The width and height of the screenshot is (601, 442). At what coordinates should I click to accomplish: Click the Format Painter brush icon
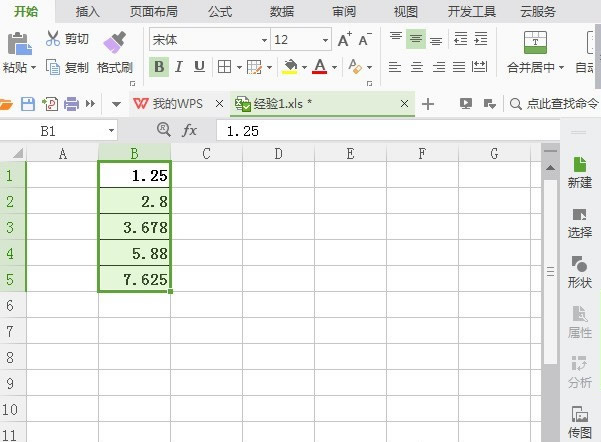[x=114, y=42]
